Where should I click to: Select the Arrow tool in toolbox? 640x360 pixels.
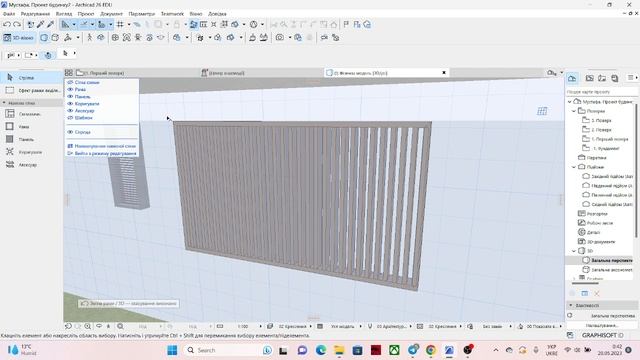(x=31, y=77)
